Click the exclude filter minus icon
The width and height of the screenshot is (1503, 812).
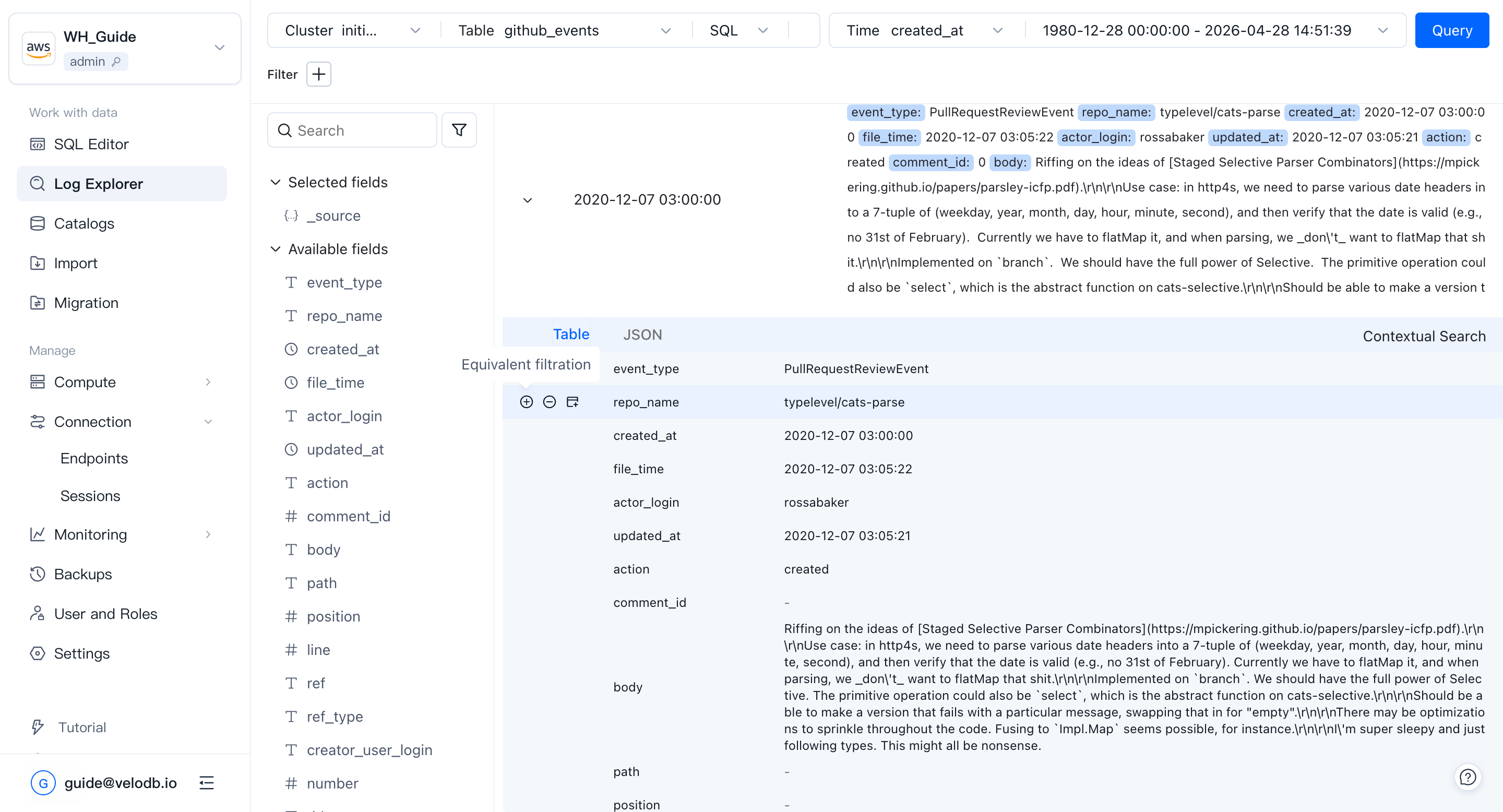pyautogui.click(x=549, y=402)
